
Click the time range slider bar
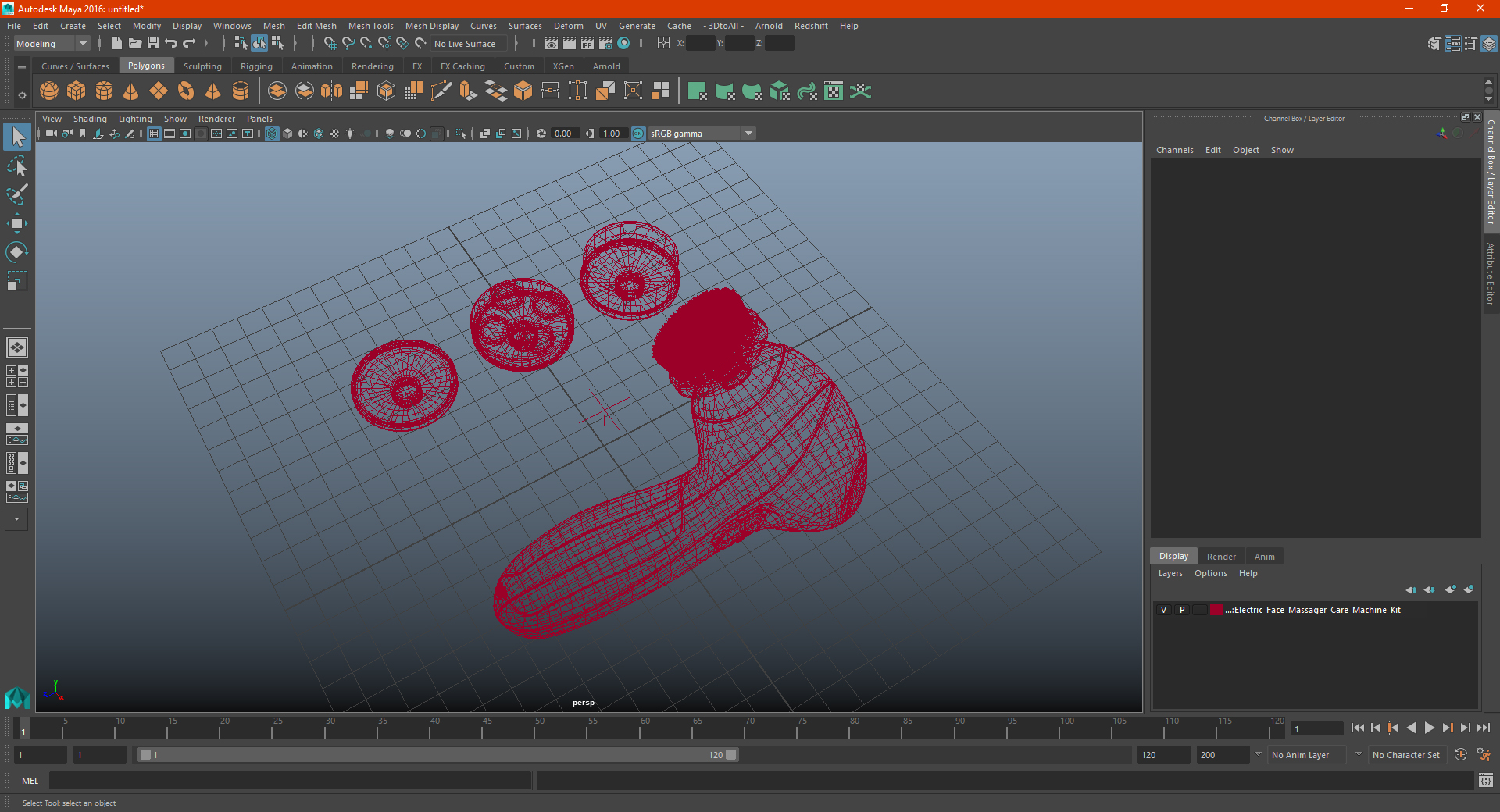click(x=437, y=755)
